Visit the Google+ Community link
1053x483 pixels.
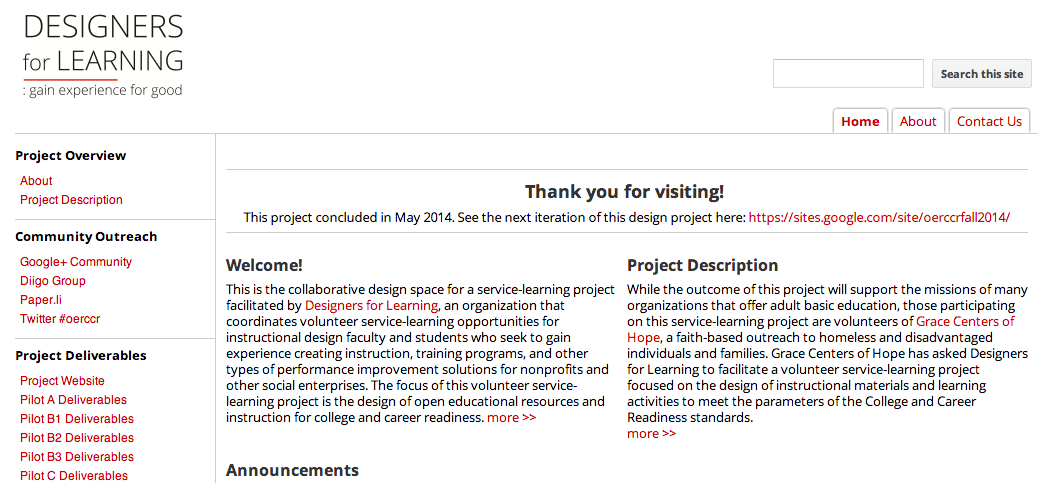point(76,262)
